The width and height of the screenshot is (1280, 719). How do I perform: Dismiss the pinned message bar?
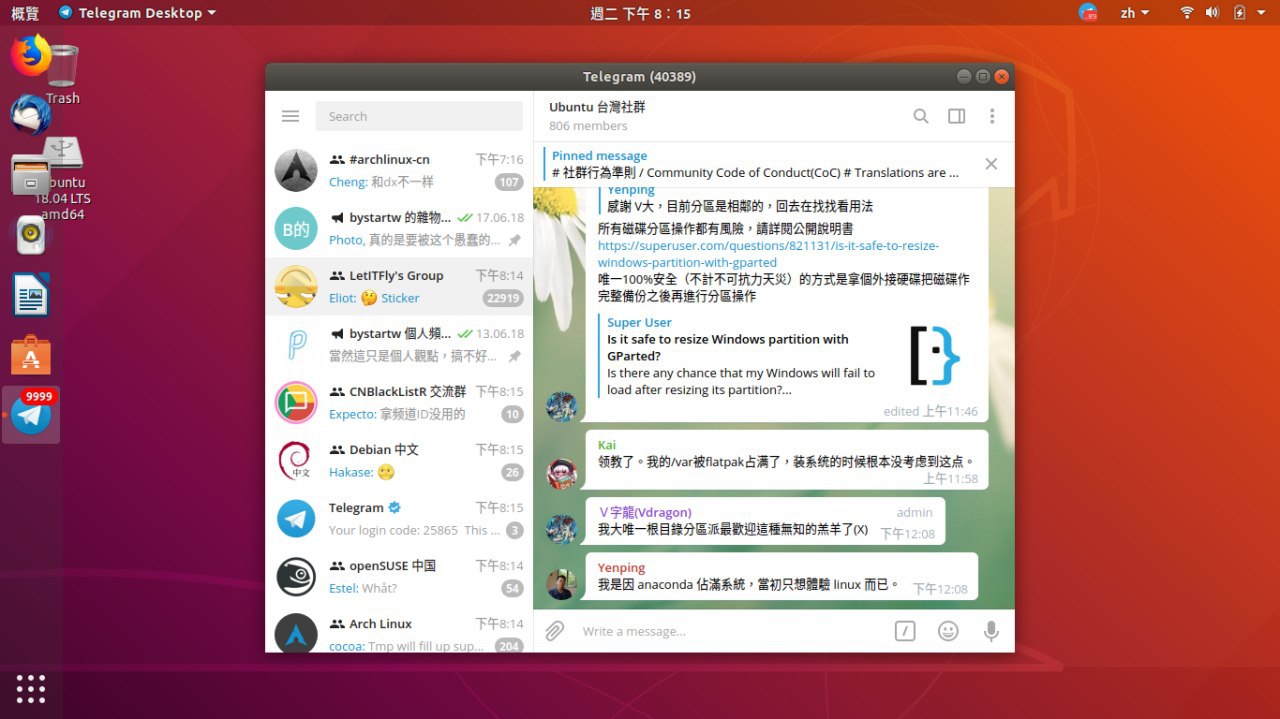pos(991,164)
